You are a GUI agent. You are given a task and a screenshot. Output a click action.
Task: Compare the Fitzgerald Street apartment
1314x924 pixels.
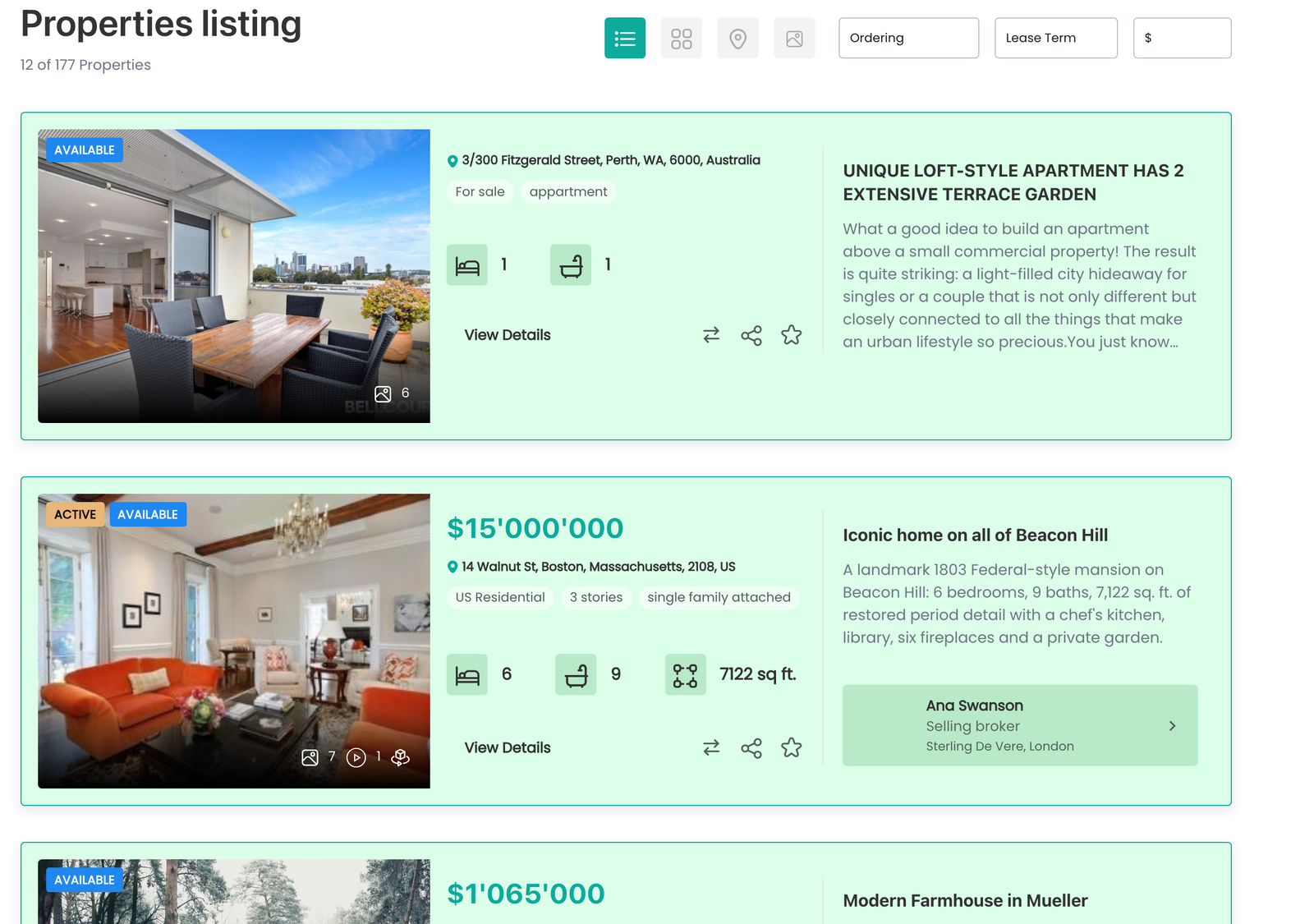(x=711, y=335)
